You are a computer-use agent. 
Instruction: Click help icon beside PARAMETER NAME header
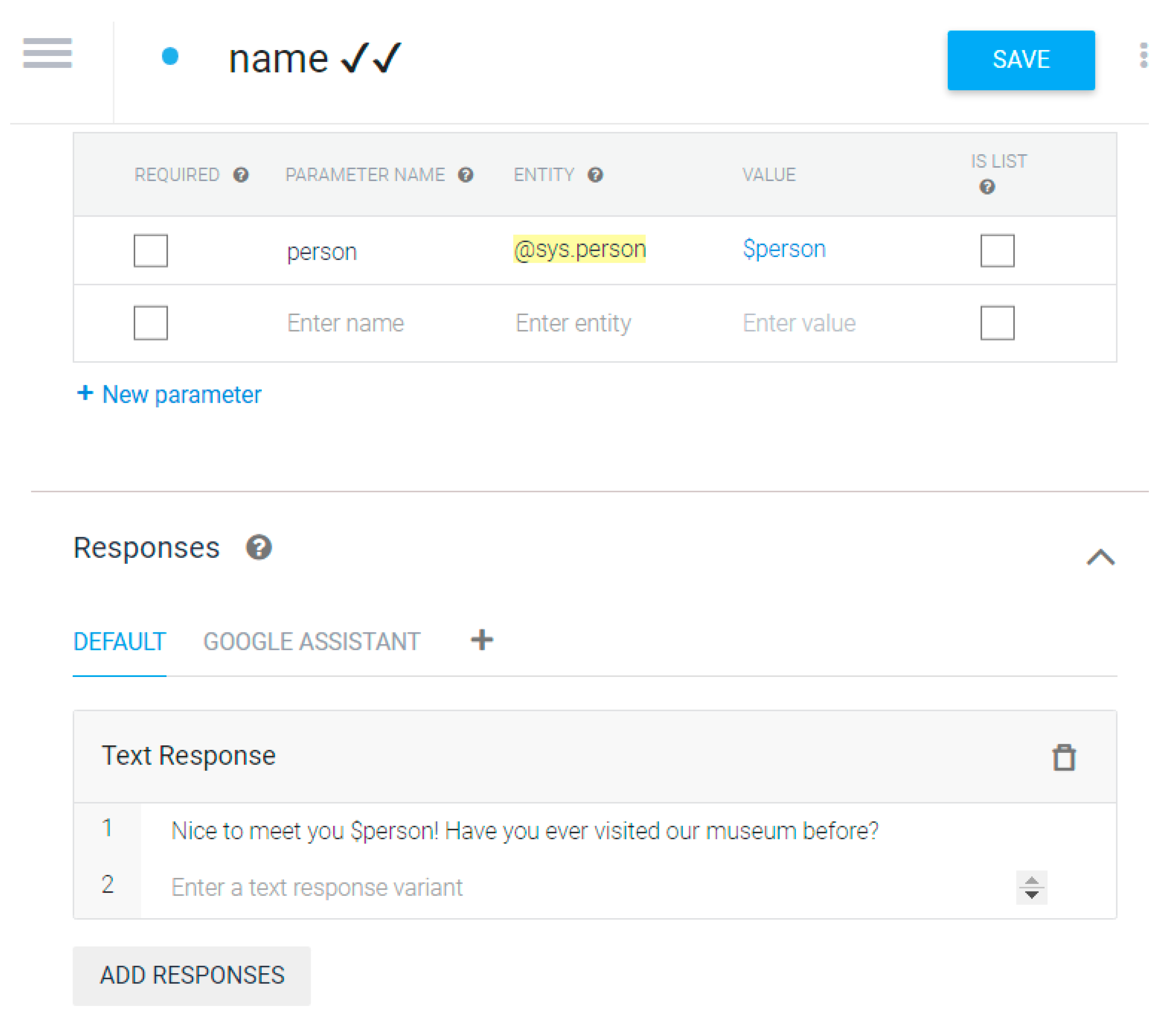[x=466, y=175]
